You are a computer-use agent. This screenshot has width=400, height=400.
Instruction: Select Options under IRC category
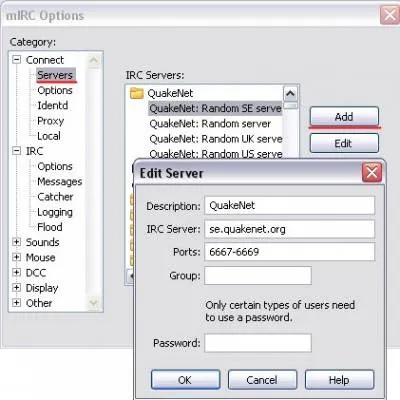55,166
